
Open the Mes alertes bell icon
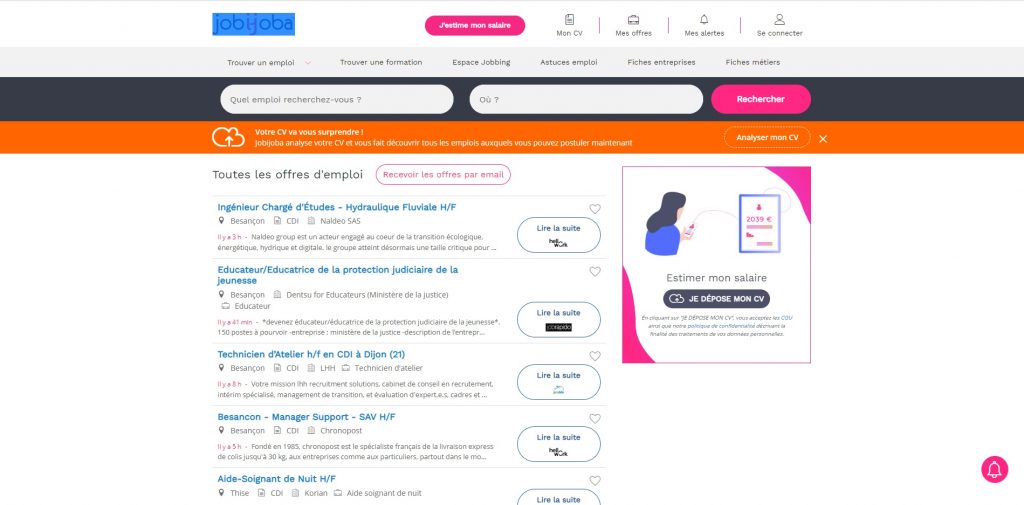point(704,20)
